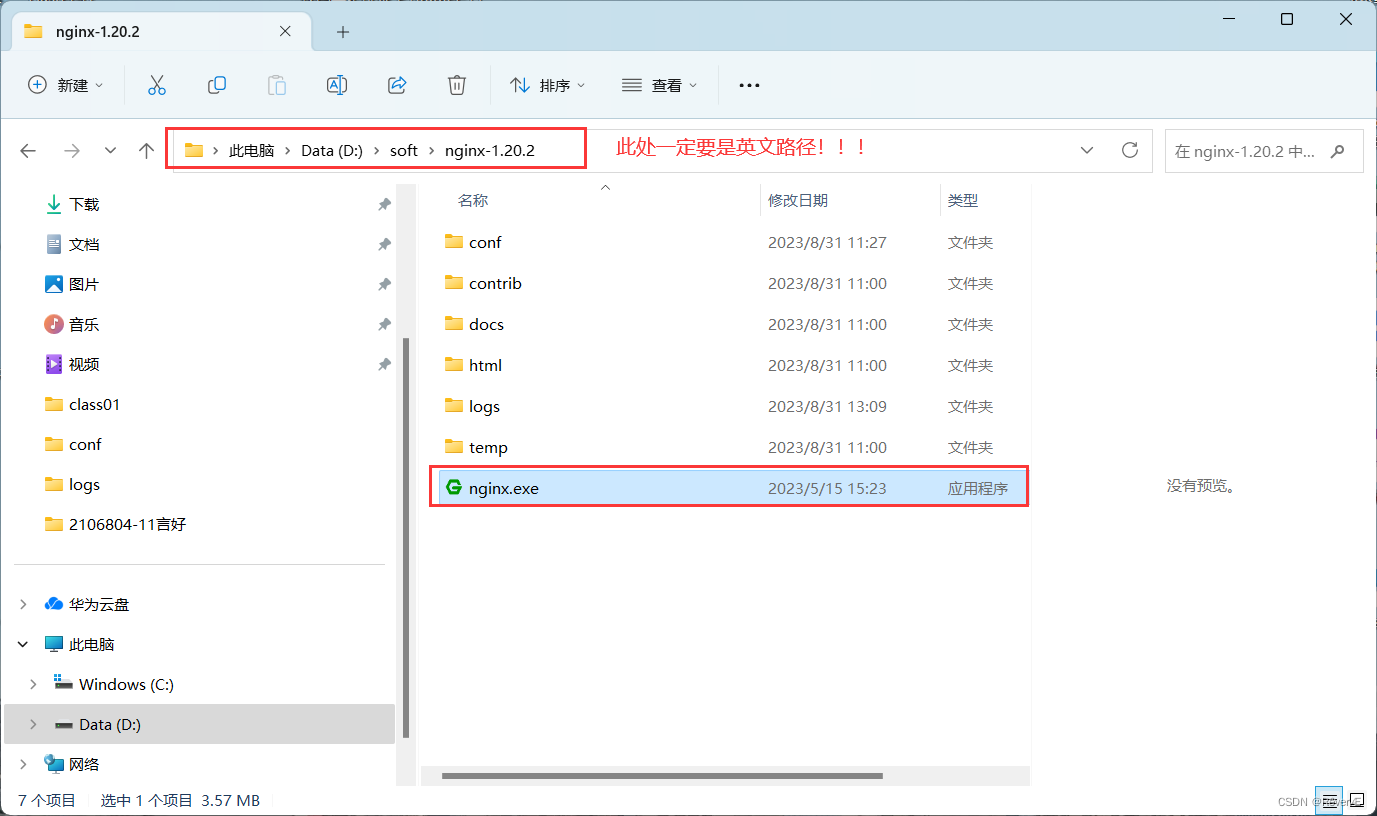Click the Pictures (图片) icon in sidebar
The width and height of the screenshot is (1377, 816).
click(x=54, y=284)
